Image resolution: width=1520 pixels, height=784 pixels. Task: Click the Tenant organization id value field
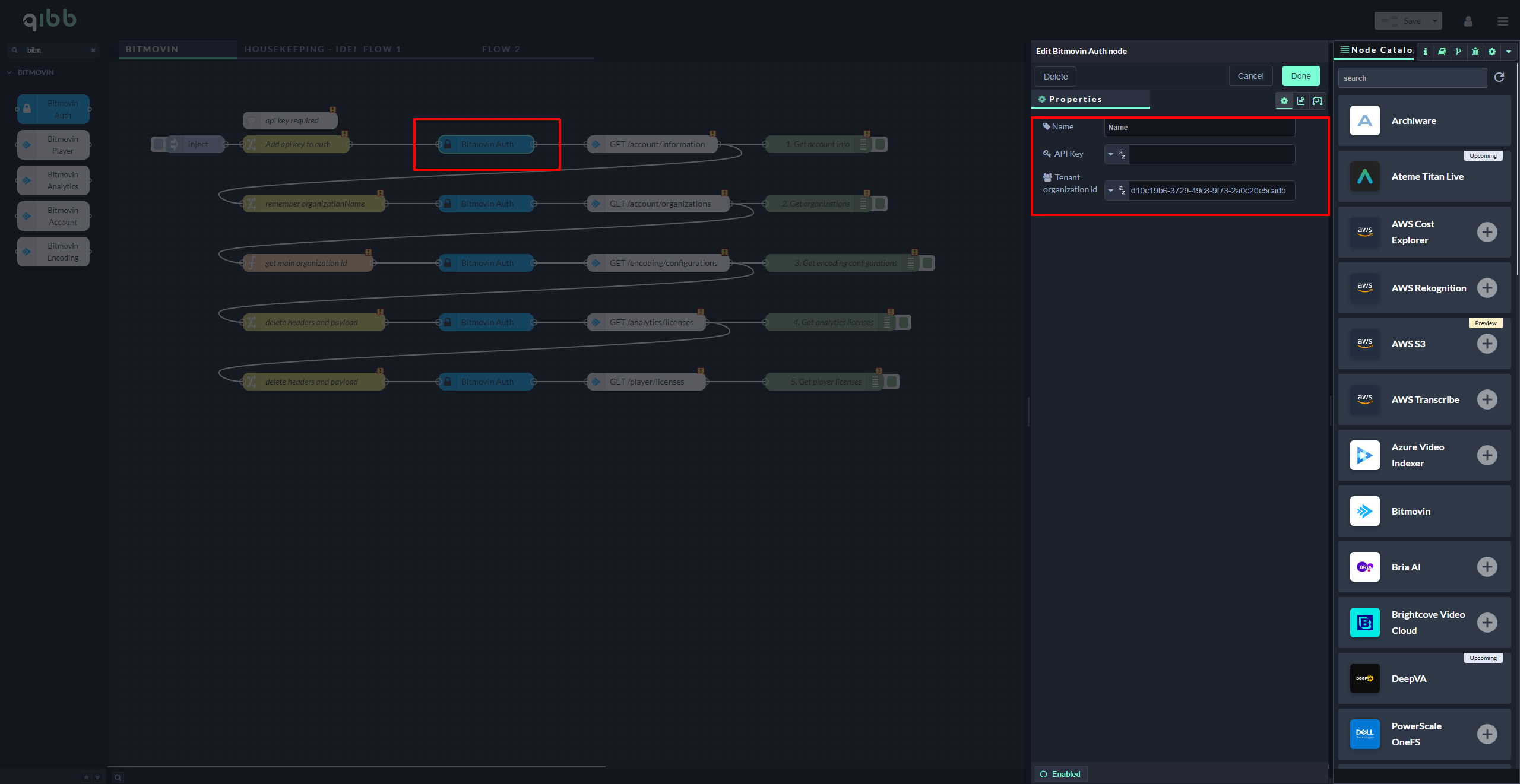[x=1211, y=191]
